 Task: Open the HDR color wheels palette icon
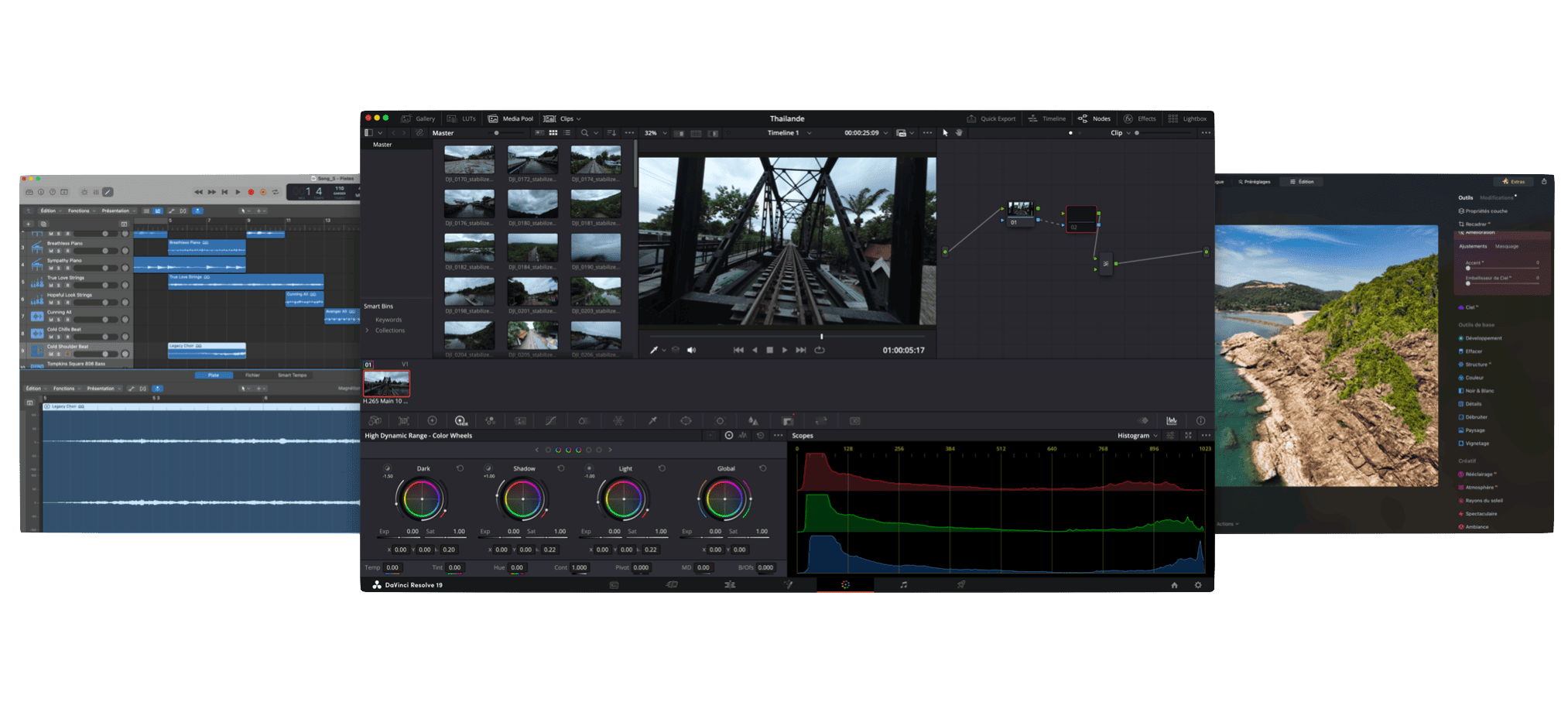pyautogui.click(x=461, y=421)
